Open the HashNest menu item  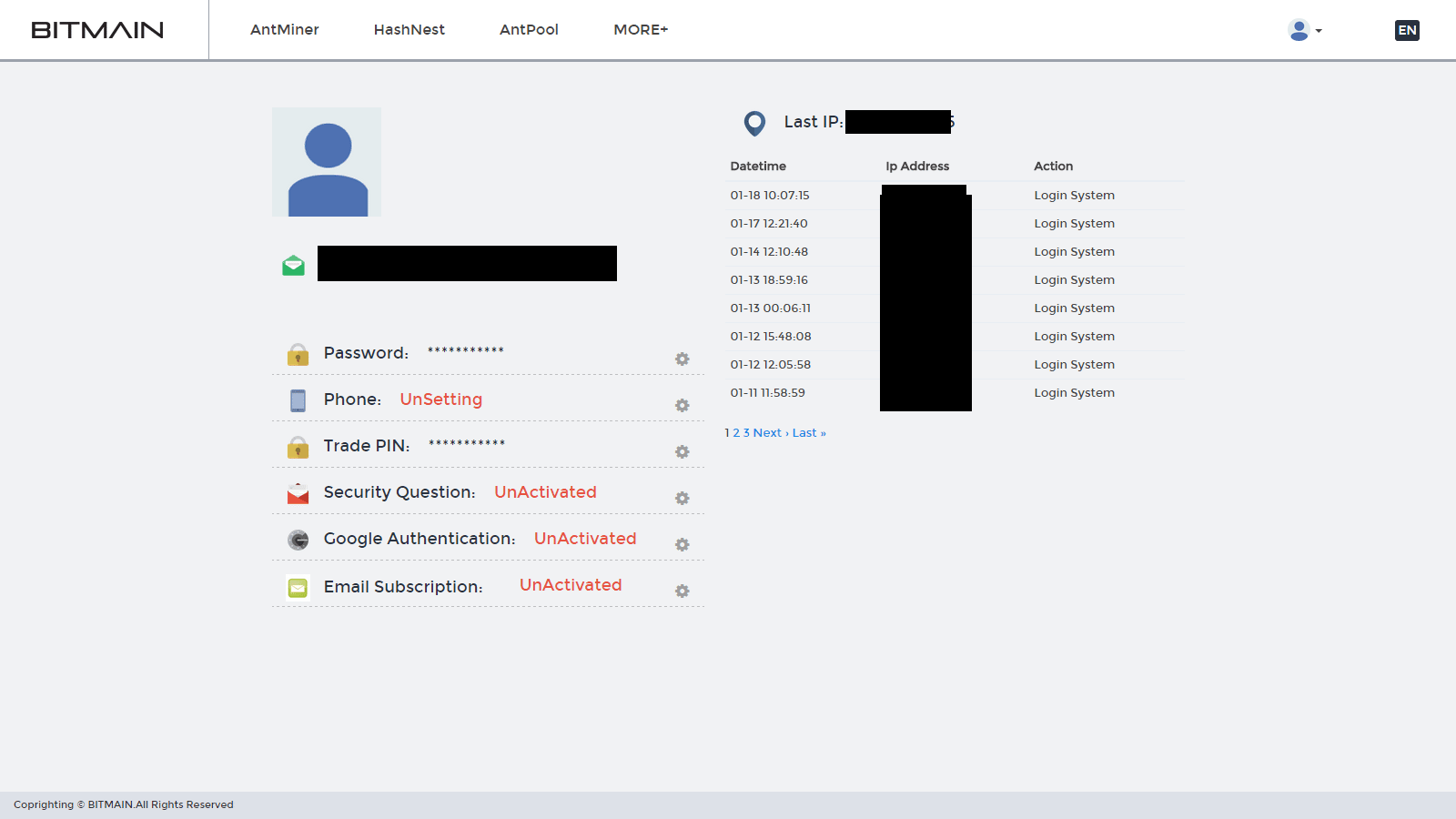click(x=409, y=30)
